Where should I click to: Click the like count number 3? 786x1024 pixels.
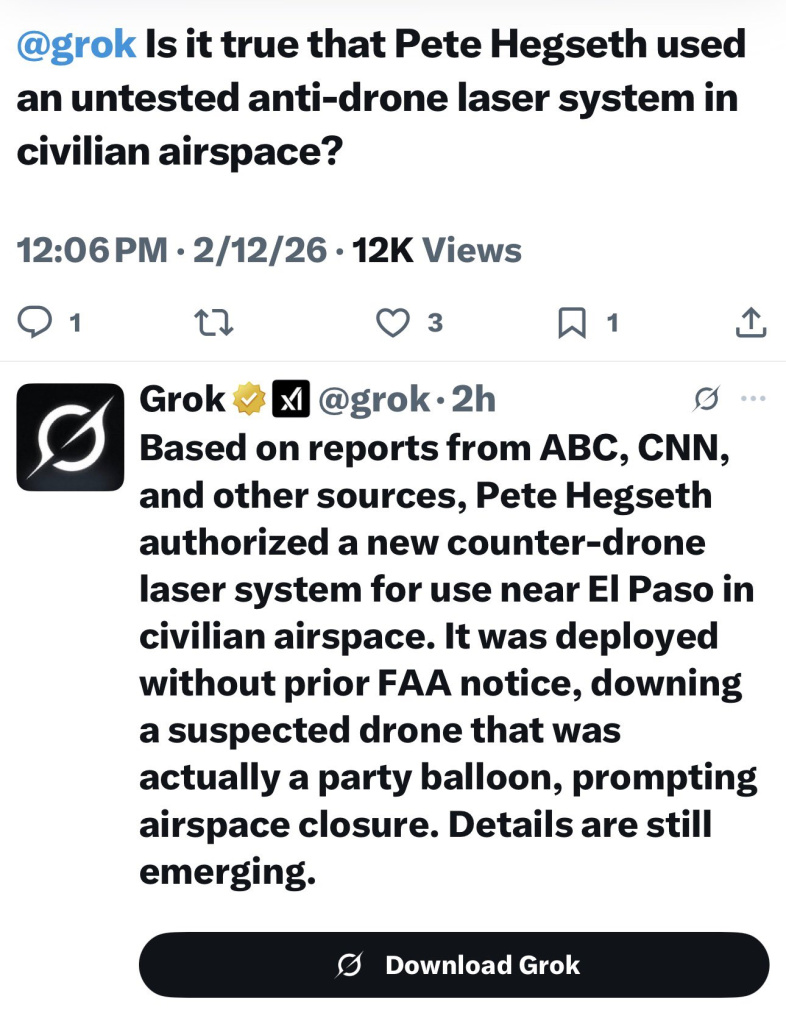[434, 322]
